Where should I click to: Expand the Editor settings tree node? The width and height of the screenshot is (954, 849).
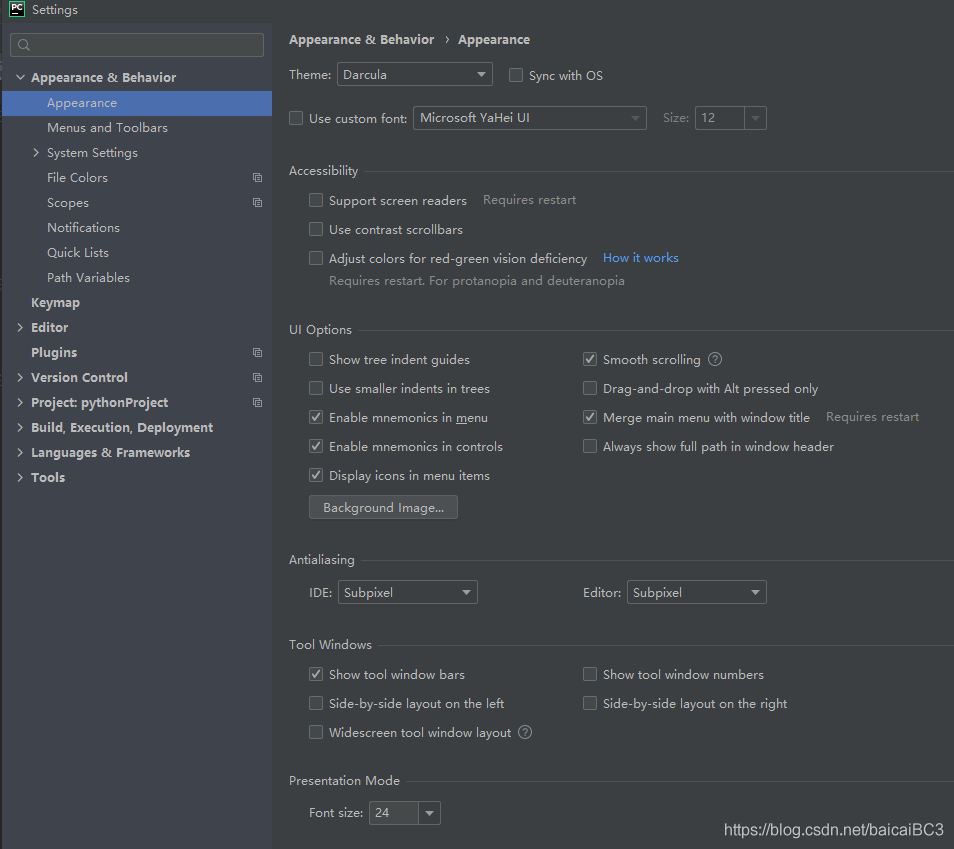(20, 328)
